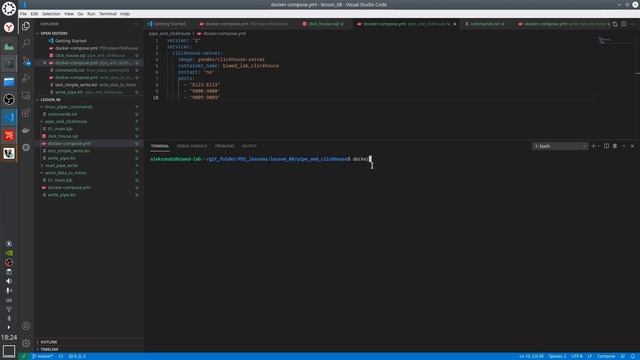
Task: Open the Search view in activity bar
Action: (x=26, y=43)
